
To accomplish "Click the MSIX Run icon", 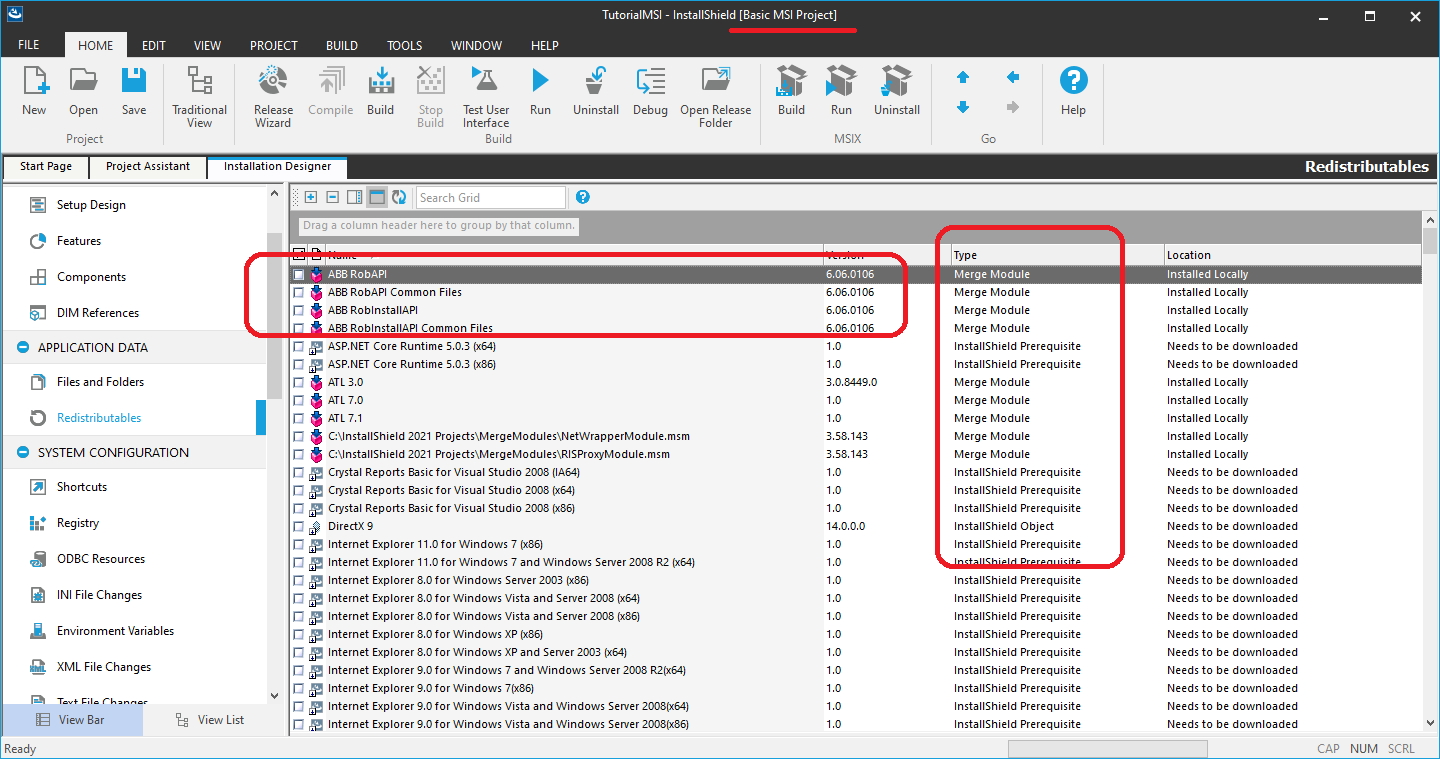I will [841, 92].
